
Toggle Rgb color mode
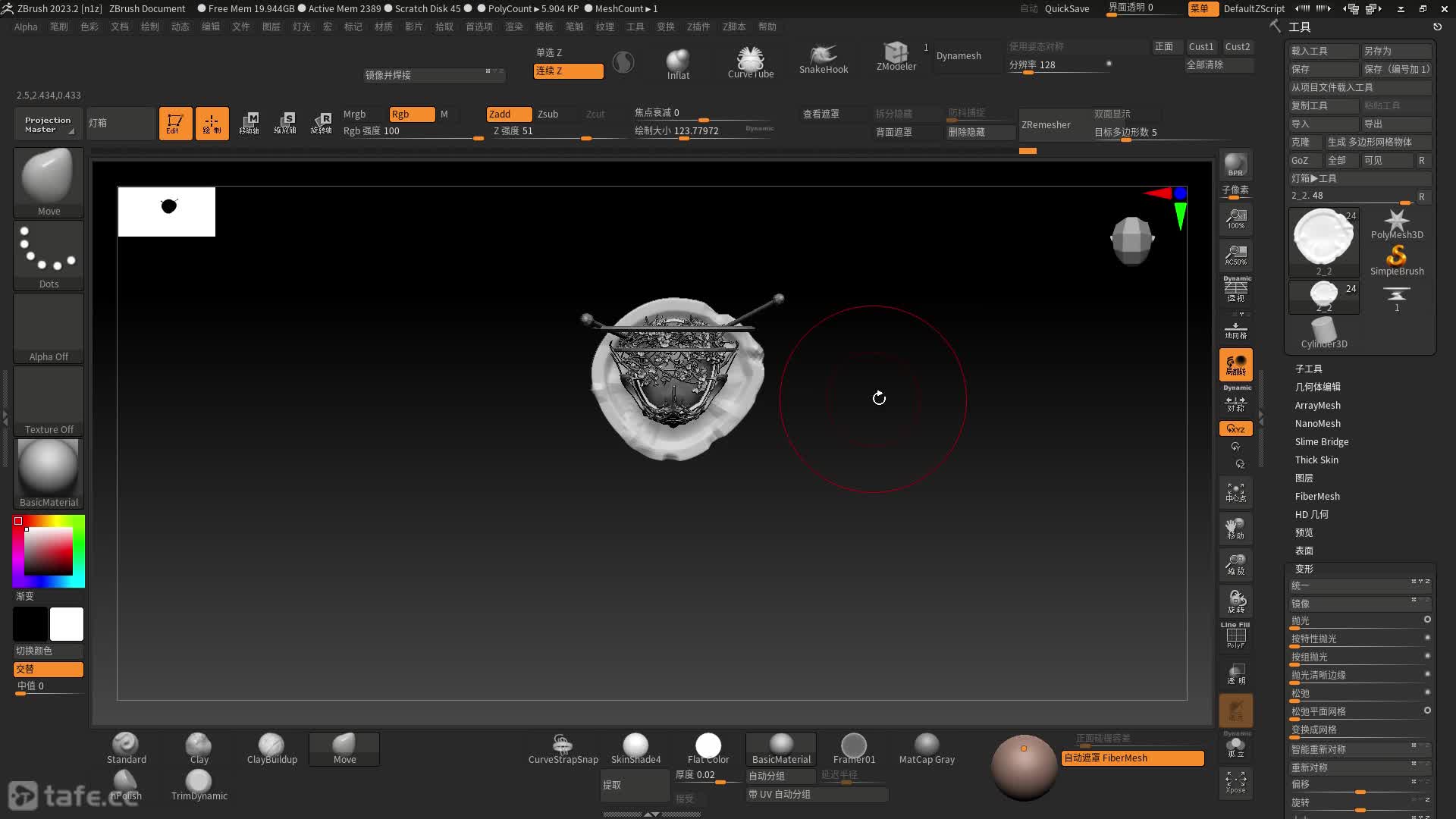412,114
